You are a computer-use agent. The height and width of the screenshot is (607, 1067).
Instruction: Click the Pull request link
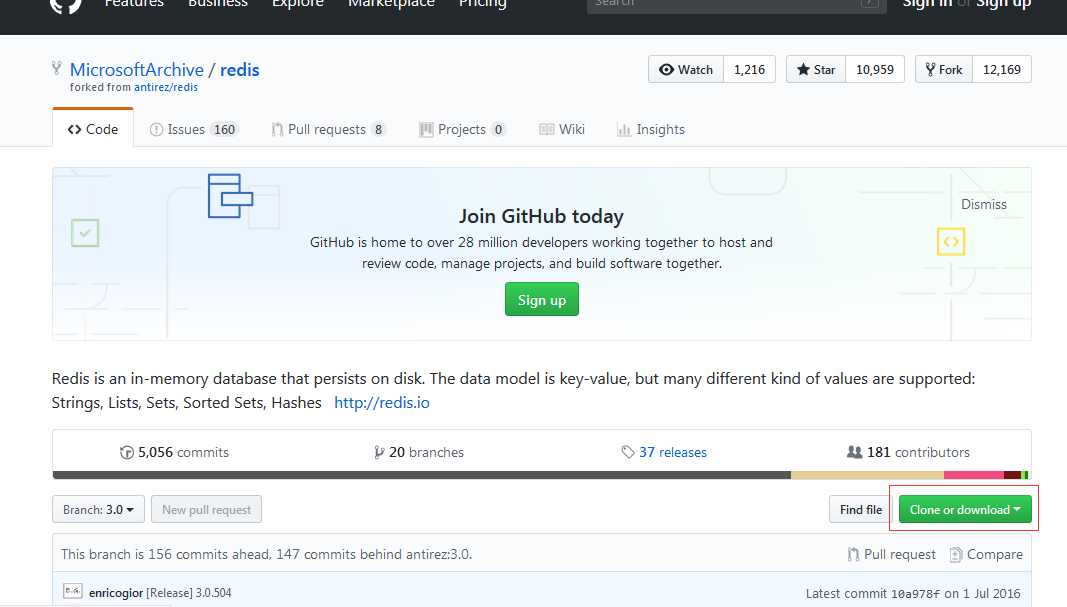(891, 555)
